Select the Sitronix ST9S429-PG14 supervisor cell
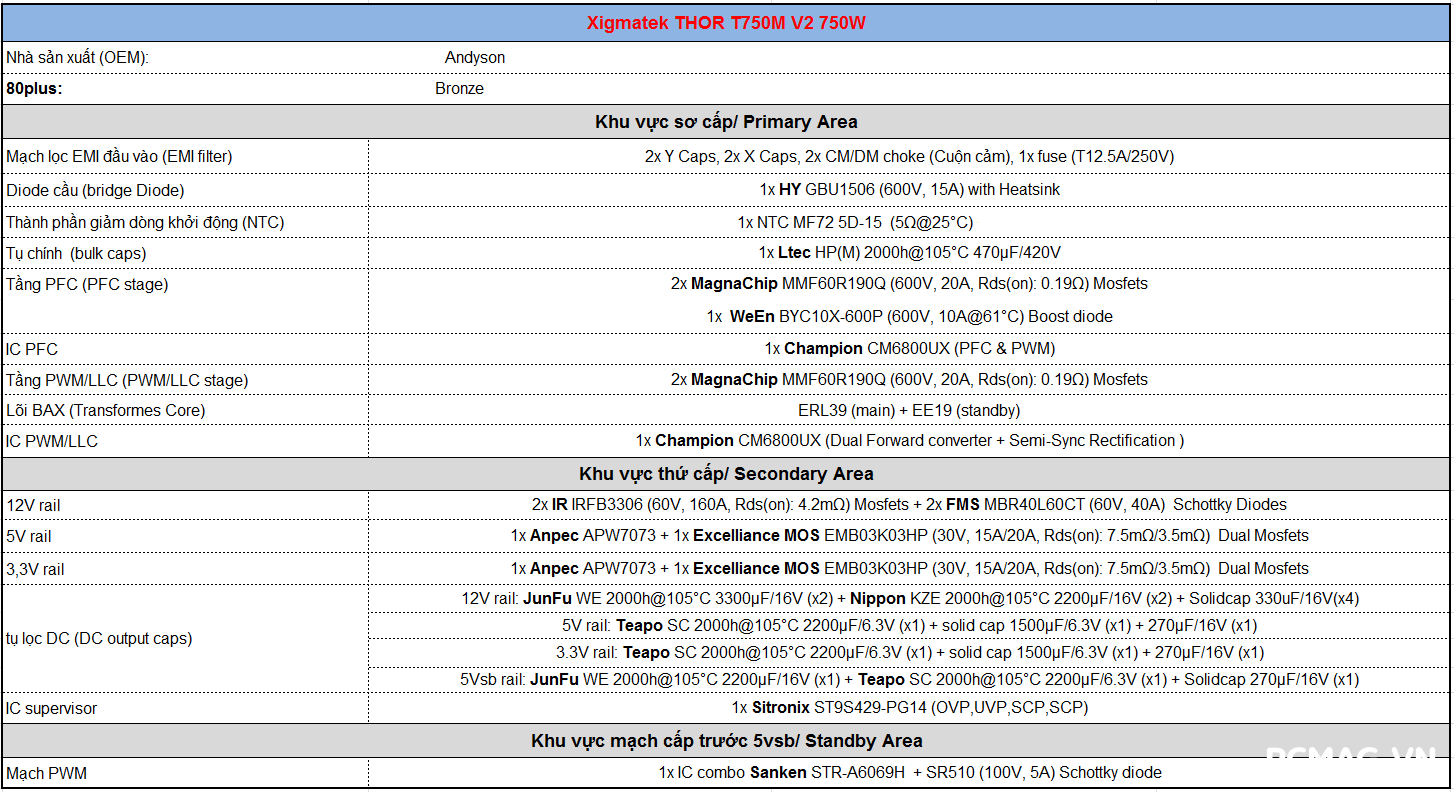 pyautogui.click(x=909, y=708)
